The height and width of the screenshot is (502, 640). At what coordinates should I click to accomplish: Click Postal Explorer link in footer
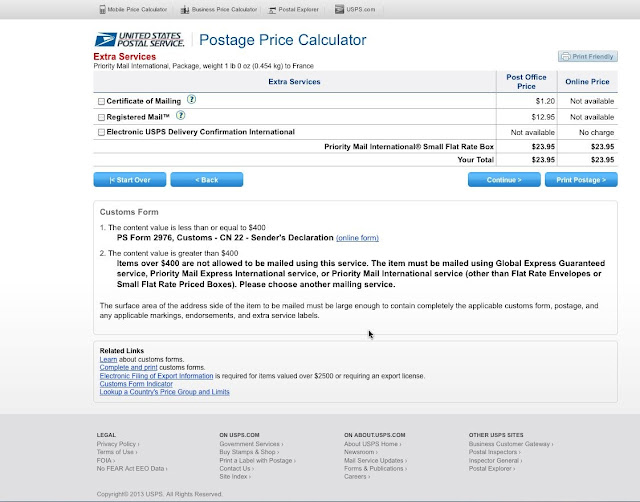tap(491, 469)
